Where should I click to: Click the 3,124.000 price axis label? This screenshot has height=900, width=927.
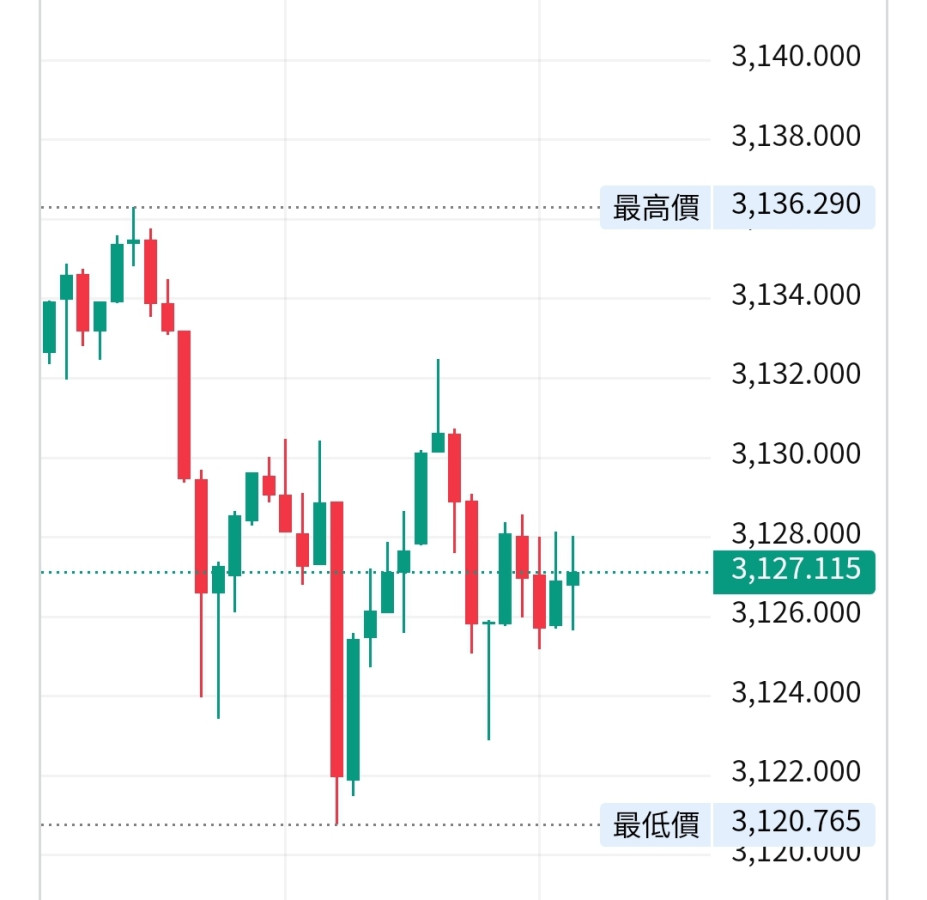[x=795, y=692]
